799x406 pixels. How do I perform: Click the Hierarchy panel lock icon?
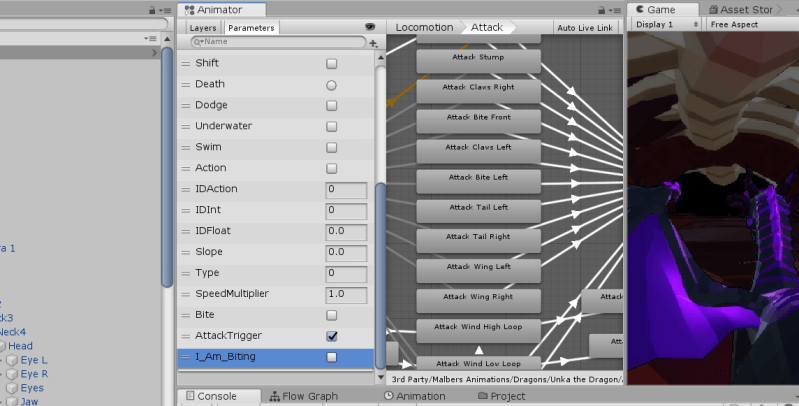152,10
